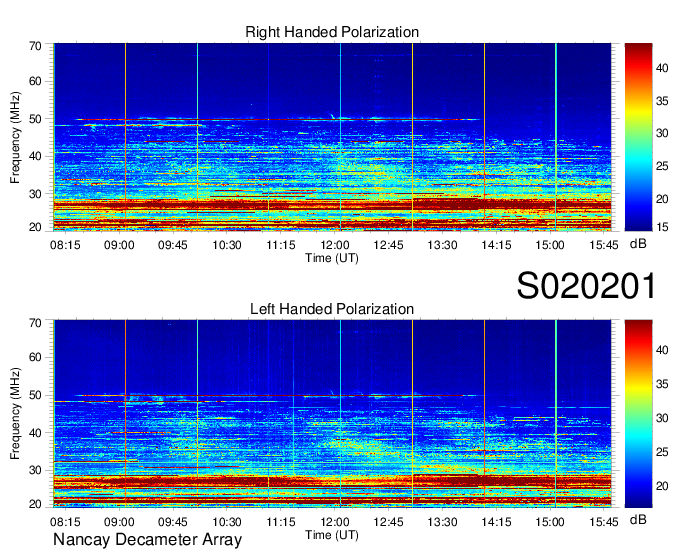Click the dB unit label beside Left Handed colorbar

pos(638,520)
